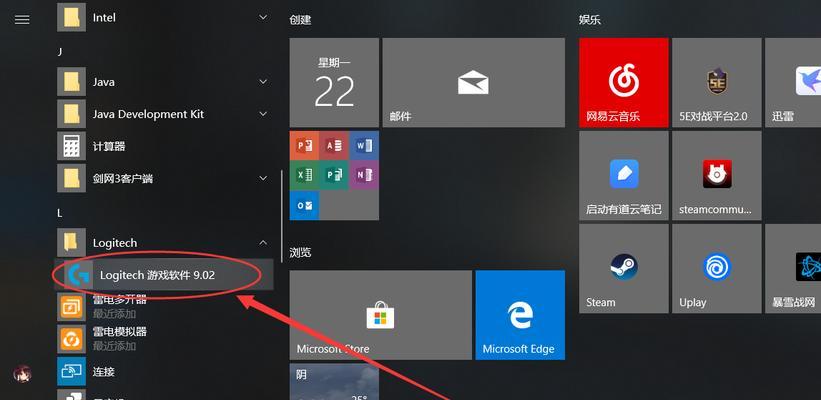Launch 雷电多开器 app icon
821x400 pixels.
pyautogui.click(x=71, y=307)
